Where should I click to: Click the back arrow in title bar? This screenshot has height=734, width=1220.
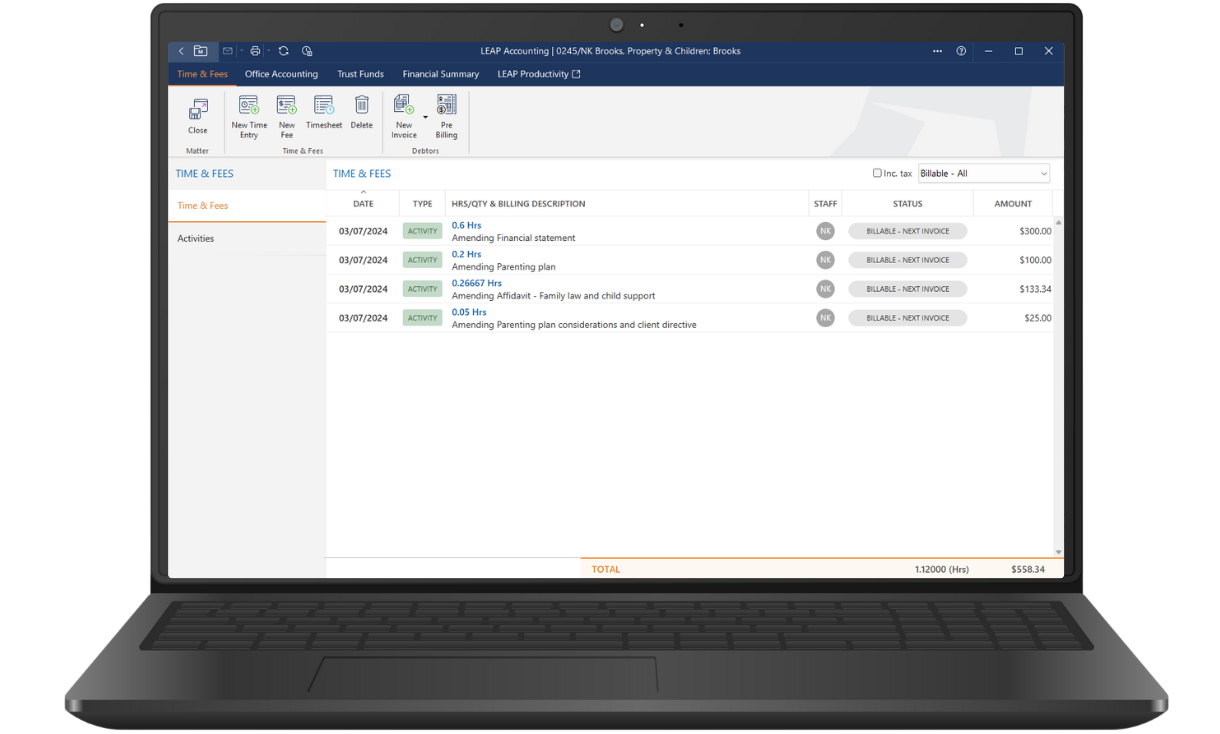click(x=181, y=51)
